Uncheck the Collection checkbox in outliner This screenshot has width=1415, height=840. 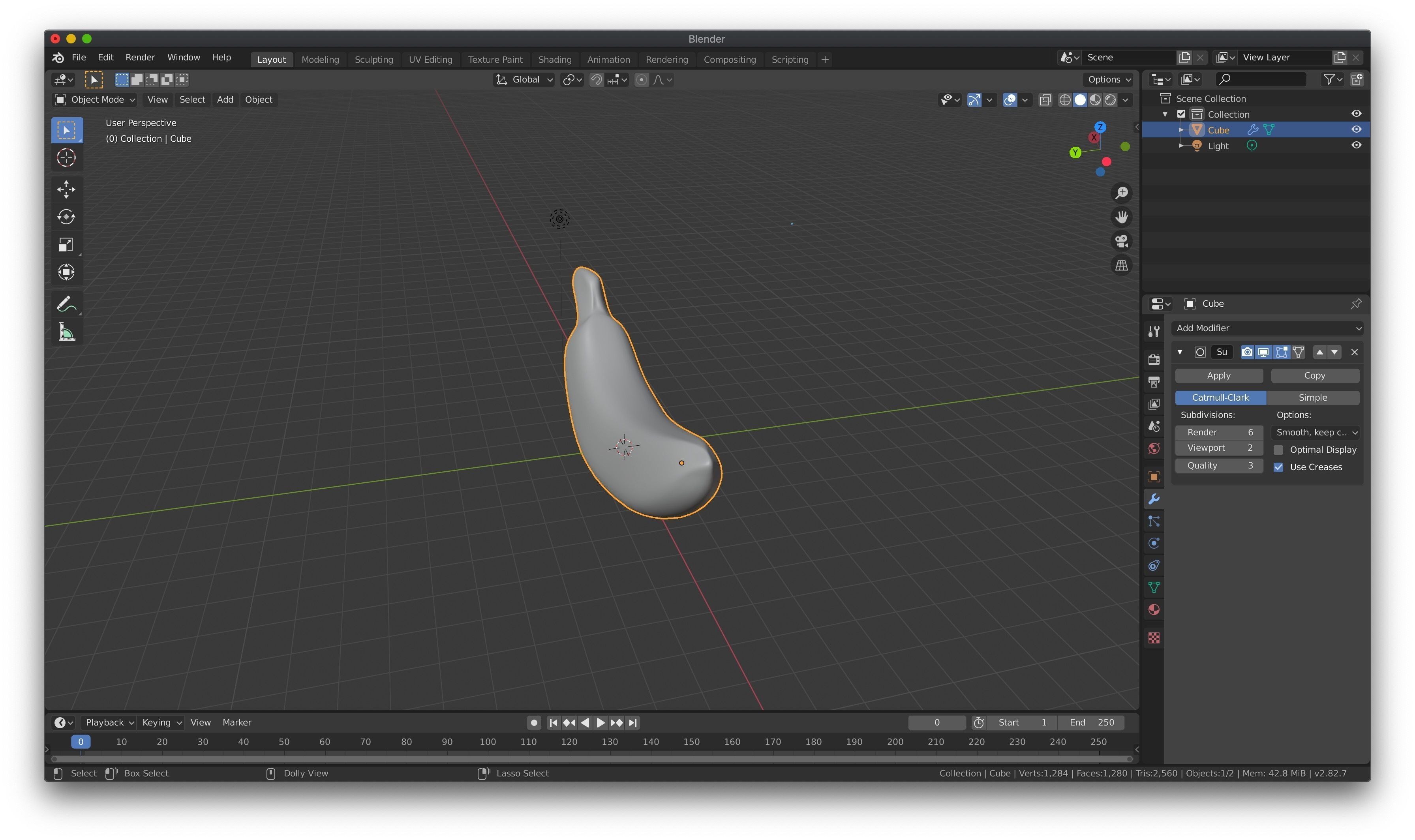(x=1181, y=114)
